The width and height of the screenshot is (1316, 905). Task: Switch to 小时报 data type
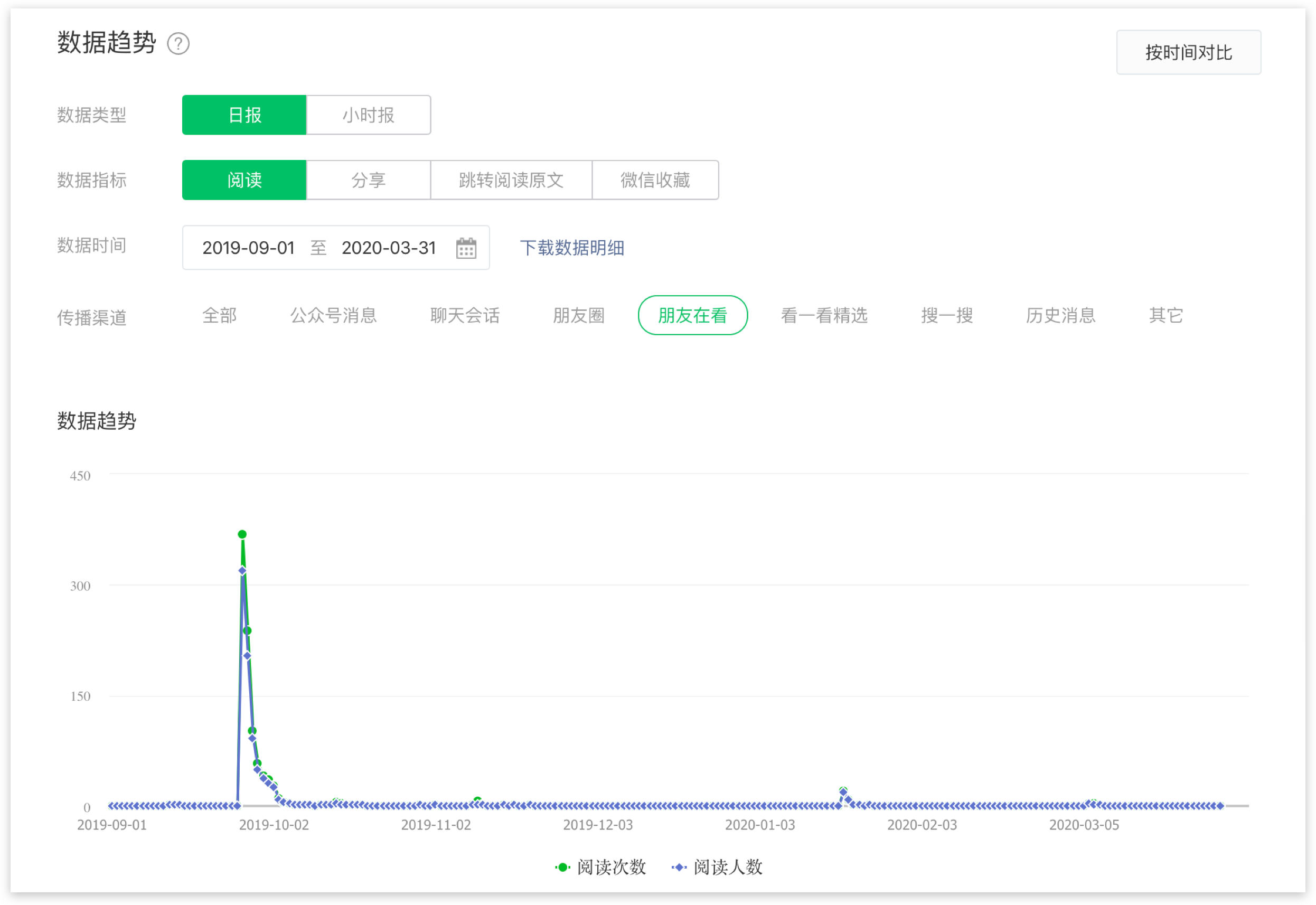(x=368, y=115)
